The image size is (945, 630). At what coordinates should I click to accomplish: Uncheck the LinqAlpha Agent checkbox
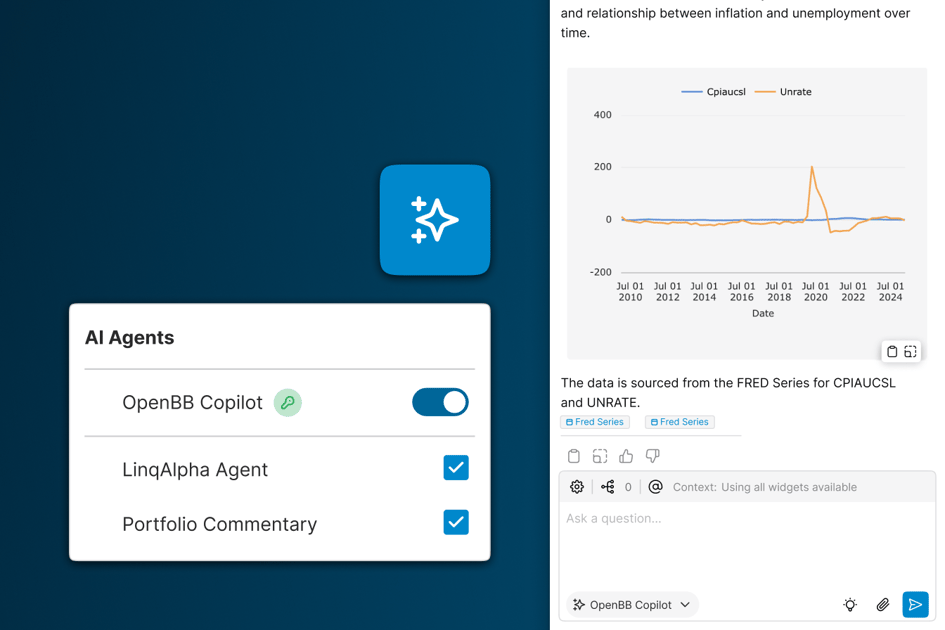pos(456,468)
